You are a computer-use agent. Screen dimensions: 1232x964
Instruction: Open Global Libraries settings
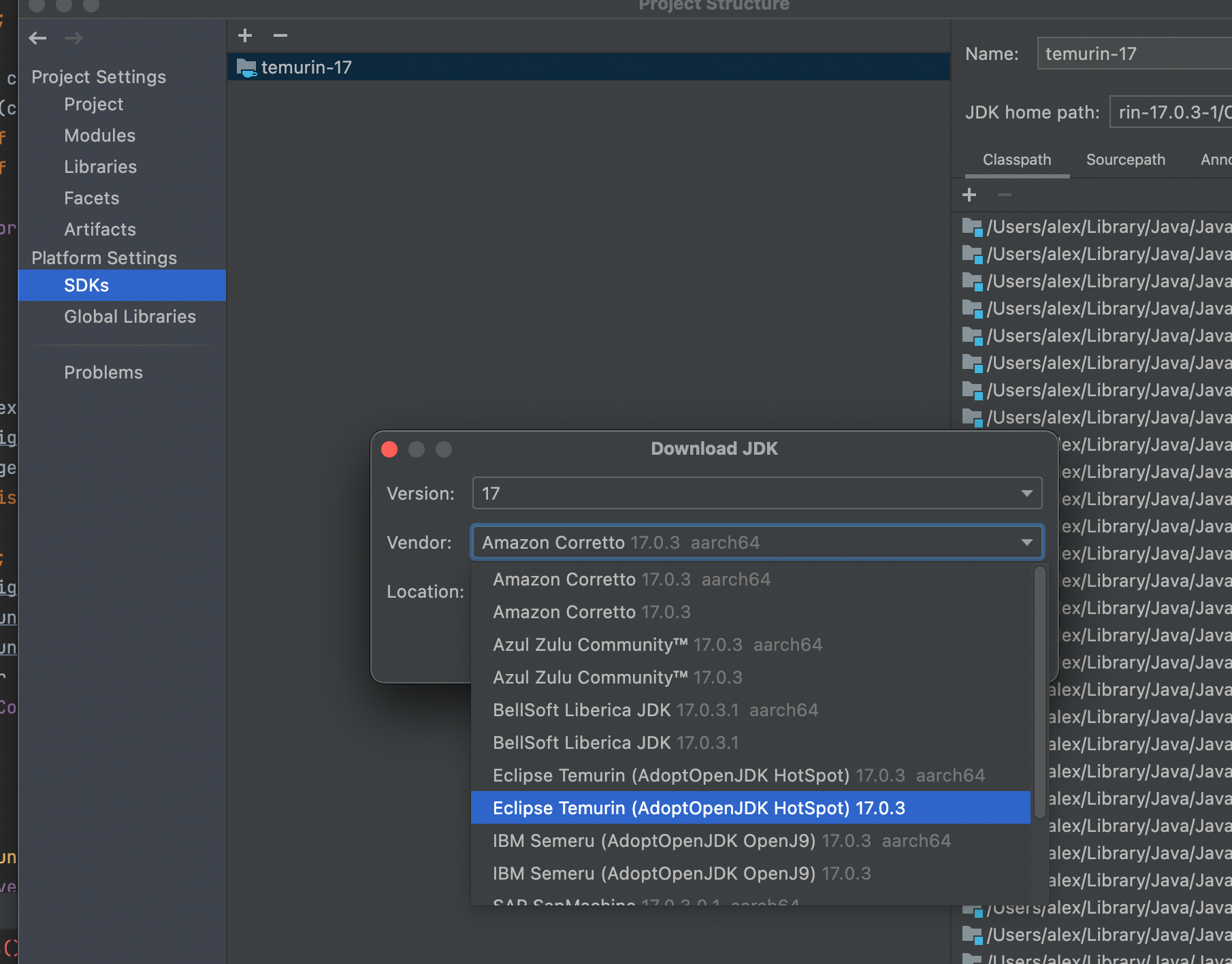point(130,317)
